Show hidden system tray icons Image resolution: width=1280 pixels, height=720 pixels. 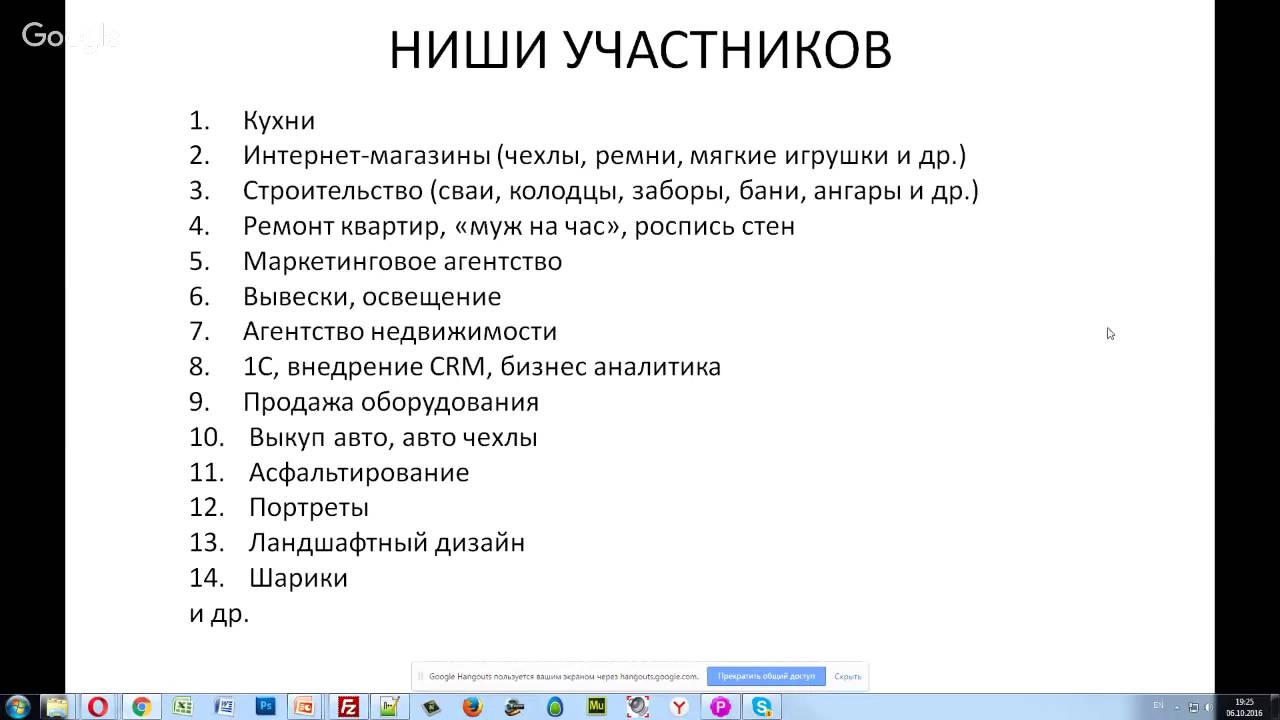(x=1177, y=707)
